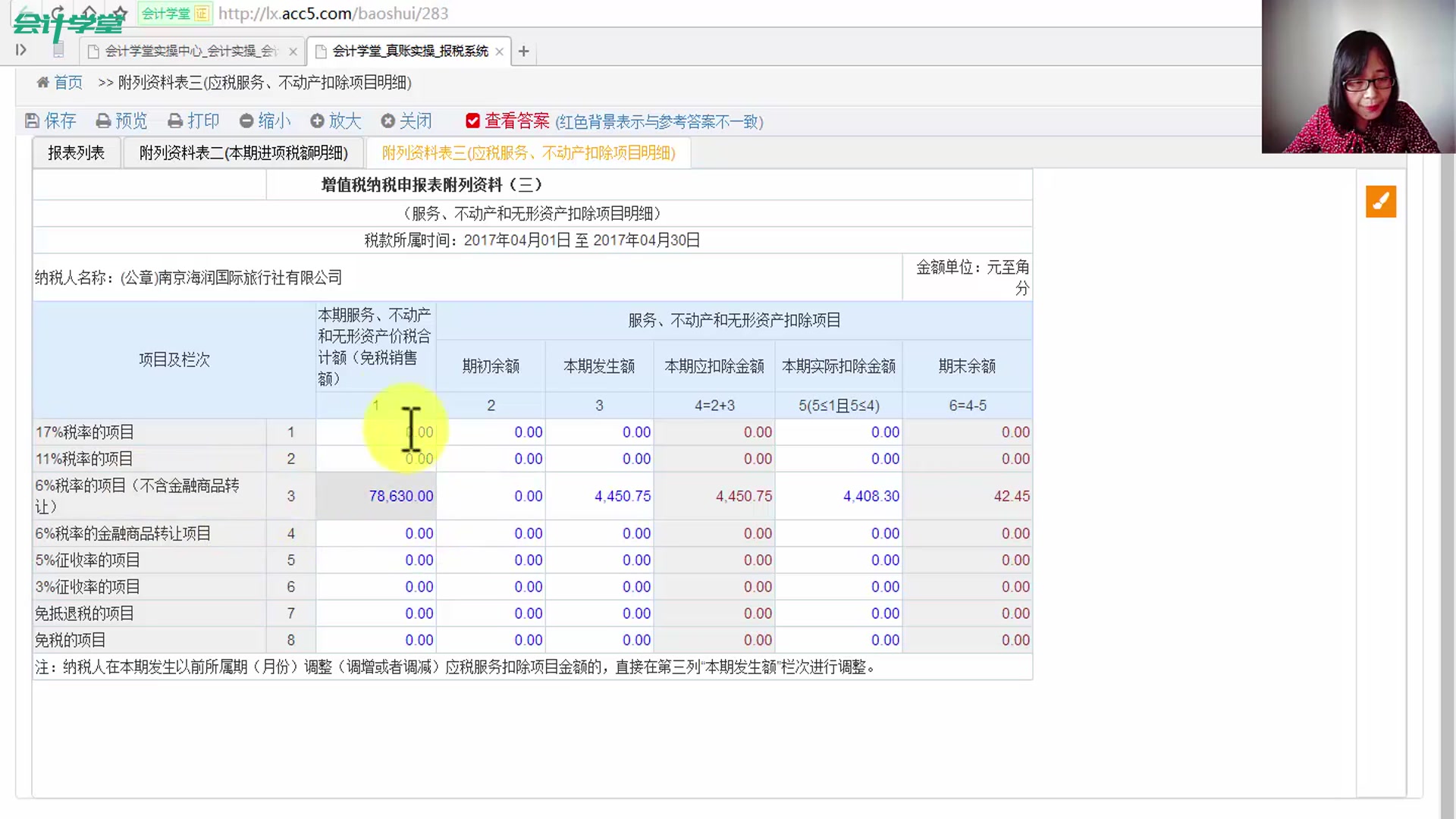Switch to the 报表列表 tab

pos(76,152)
